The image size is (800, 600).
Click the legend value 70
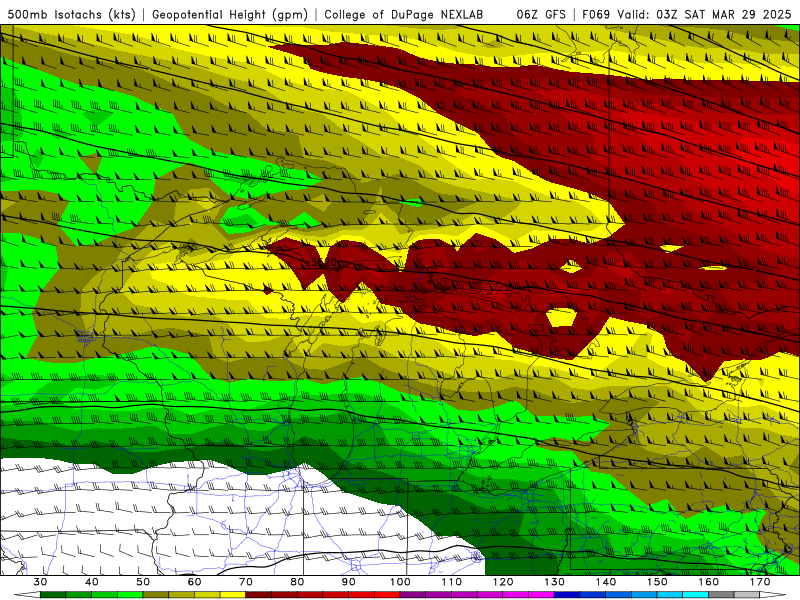coord(246,582)
